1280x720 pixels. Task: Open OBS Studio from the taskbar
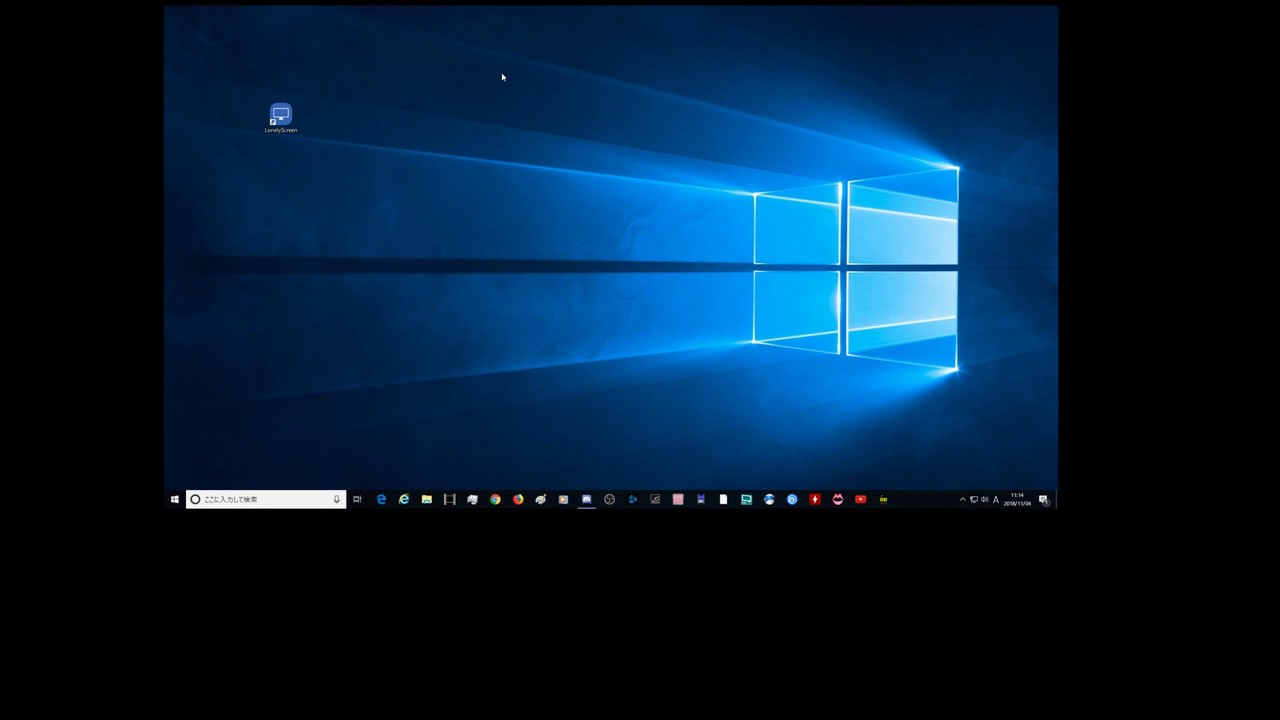610,499
